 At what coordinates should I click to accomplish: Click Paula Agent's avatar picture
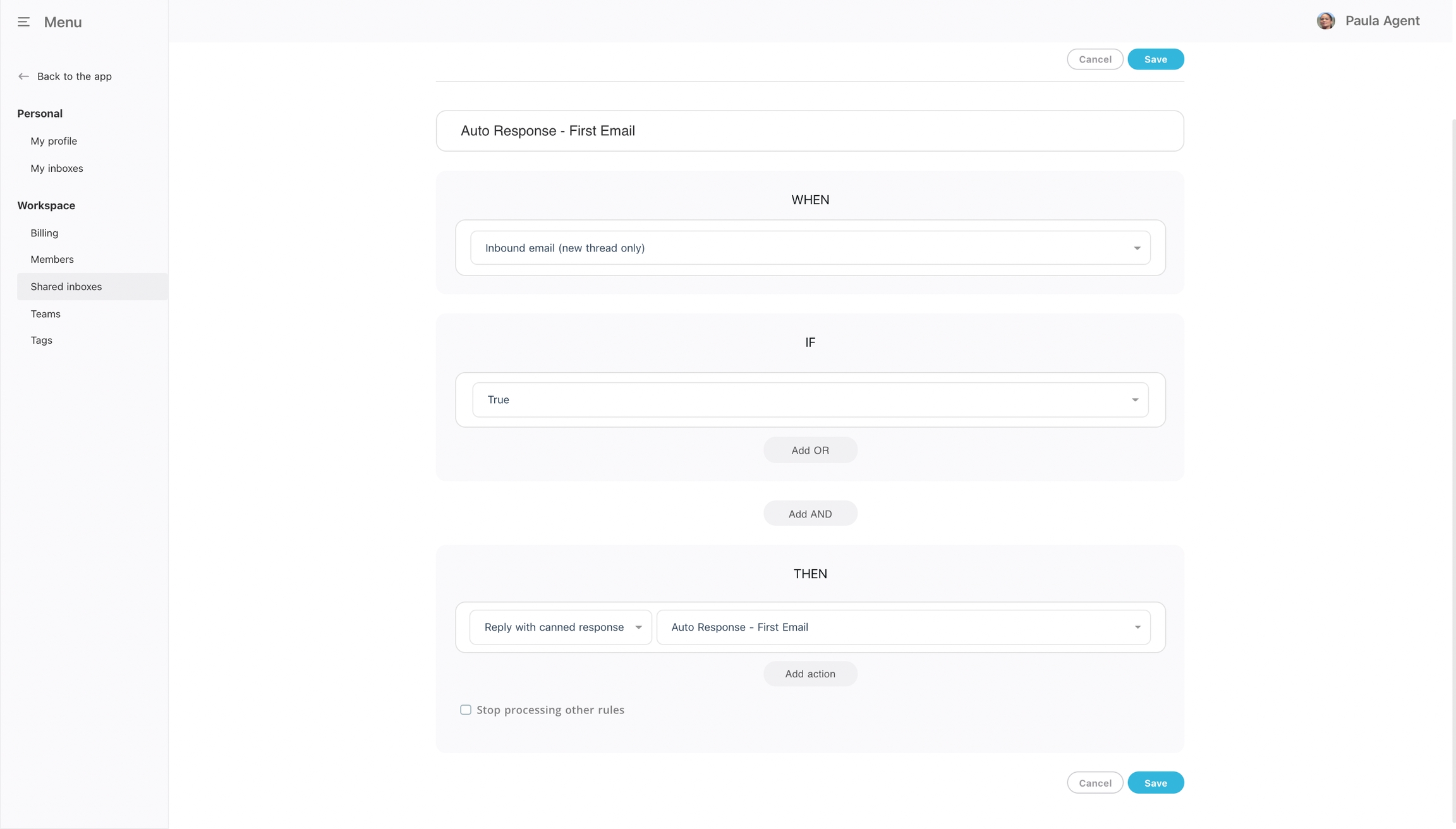pos(1325,21)
